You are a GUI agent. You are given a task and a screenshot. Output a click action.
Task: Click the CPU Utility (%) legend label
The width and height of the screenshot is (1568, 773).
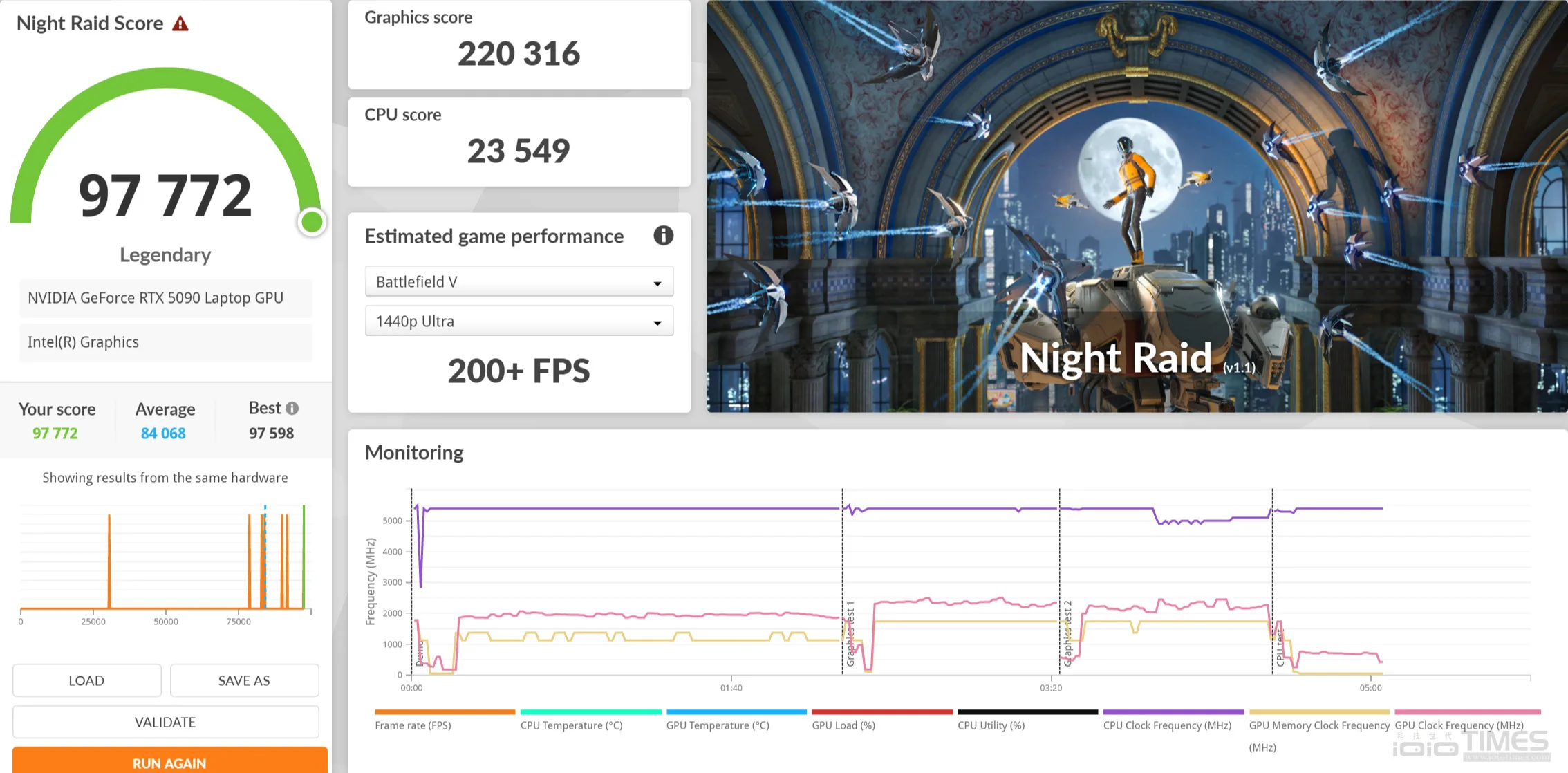coord(991,725)
